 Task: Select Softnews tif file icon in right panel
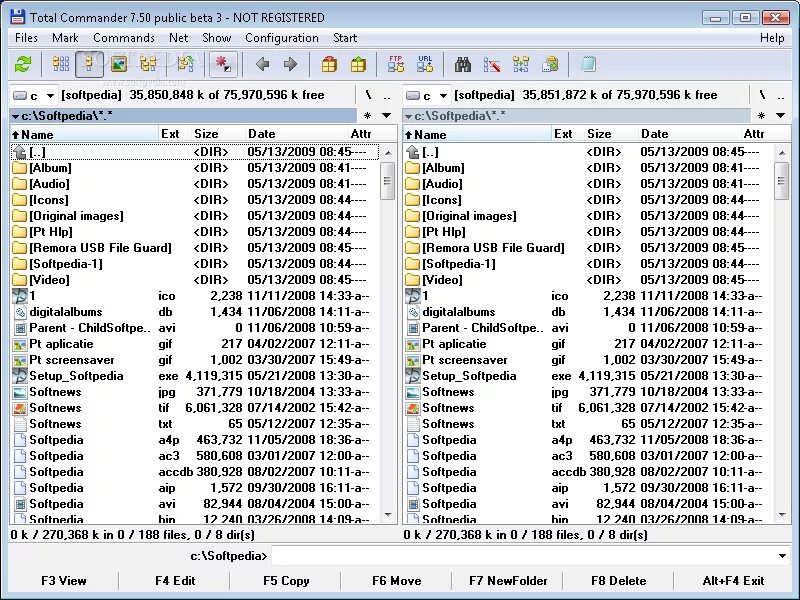412,408
